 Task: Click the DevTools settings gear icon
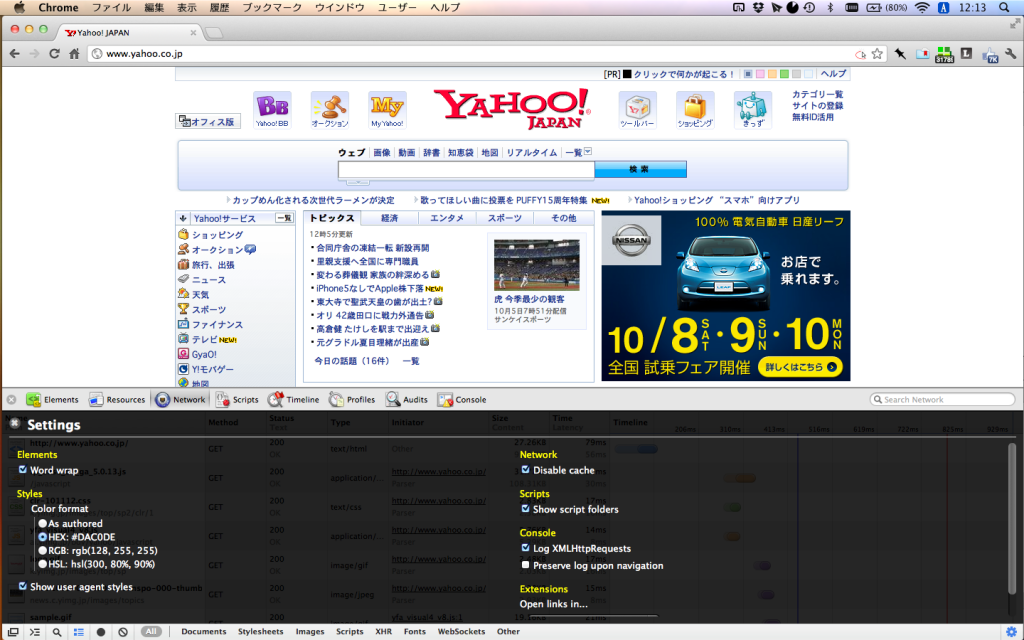point(1012,632)
